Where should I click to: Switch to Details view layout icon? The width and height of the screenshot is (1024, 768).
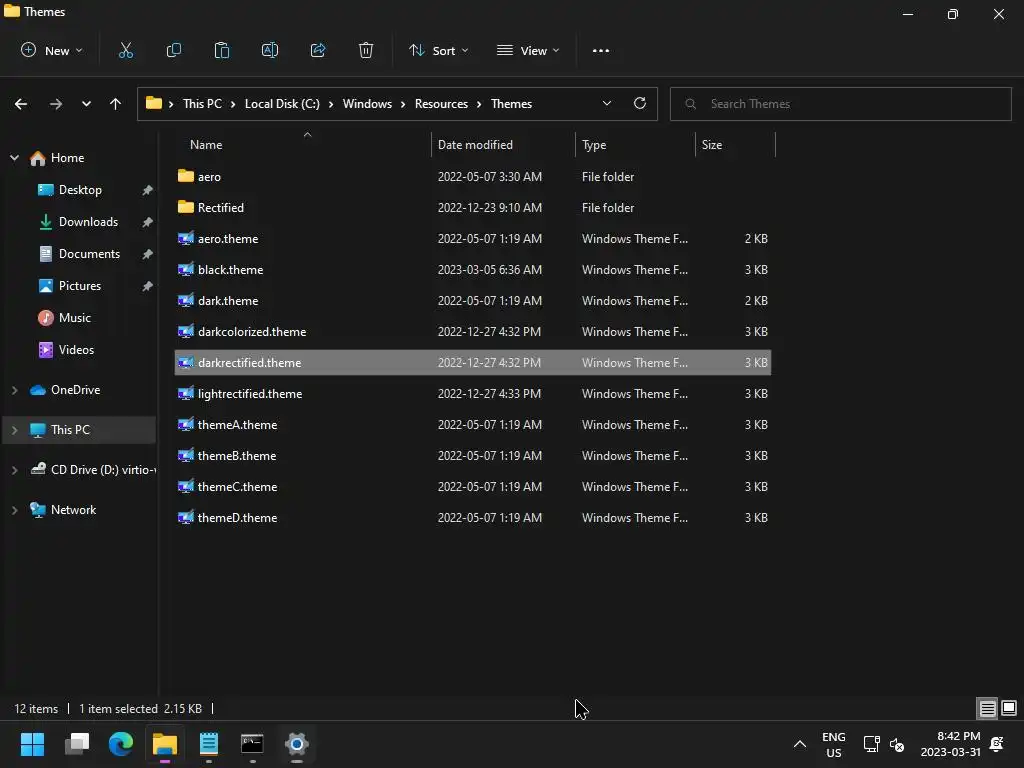coord(987,708)
